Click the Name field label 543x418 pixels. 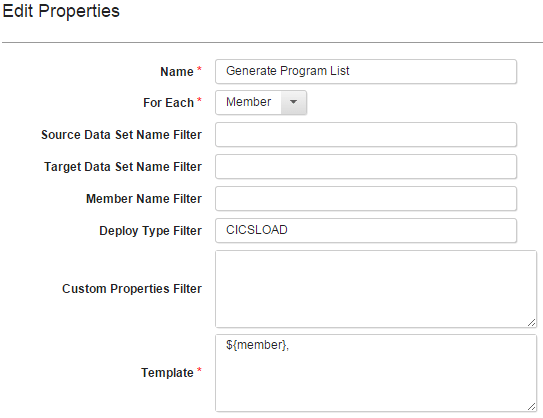(x=177, y=72)
